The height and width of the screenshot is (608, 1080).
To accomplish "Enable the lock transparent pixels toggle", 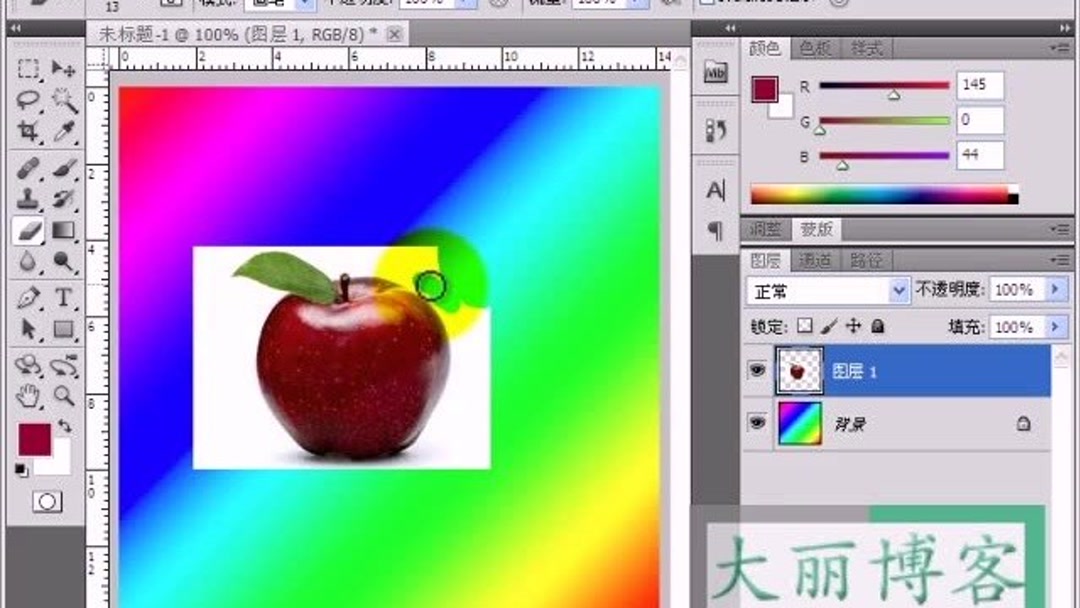I will click(x=803, y=326).
